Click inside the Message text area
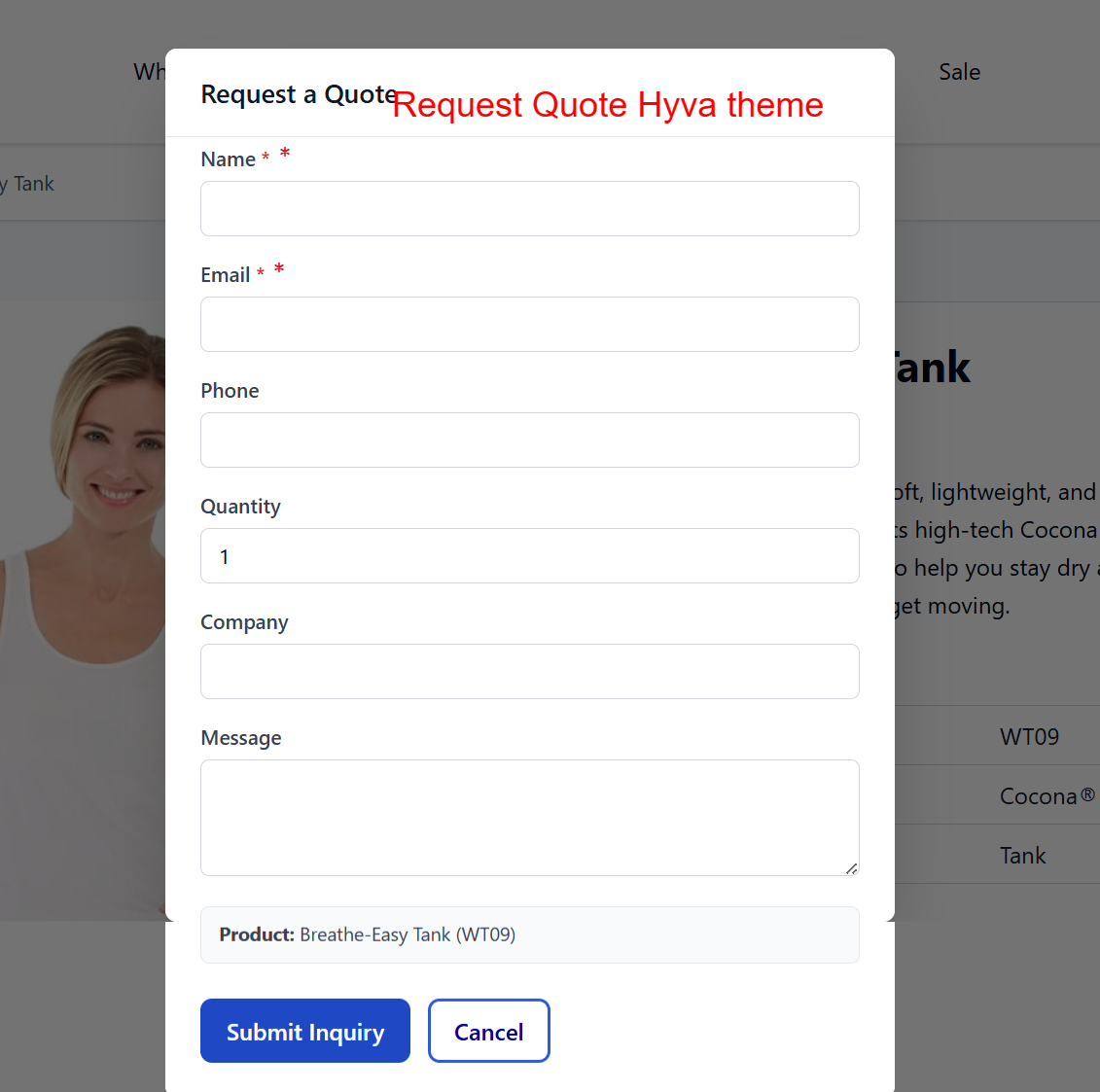 pyautogui.click(x=529, y=817)
